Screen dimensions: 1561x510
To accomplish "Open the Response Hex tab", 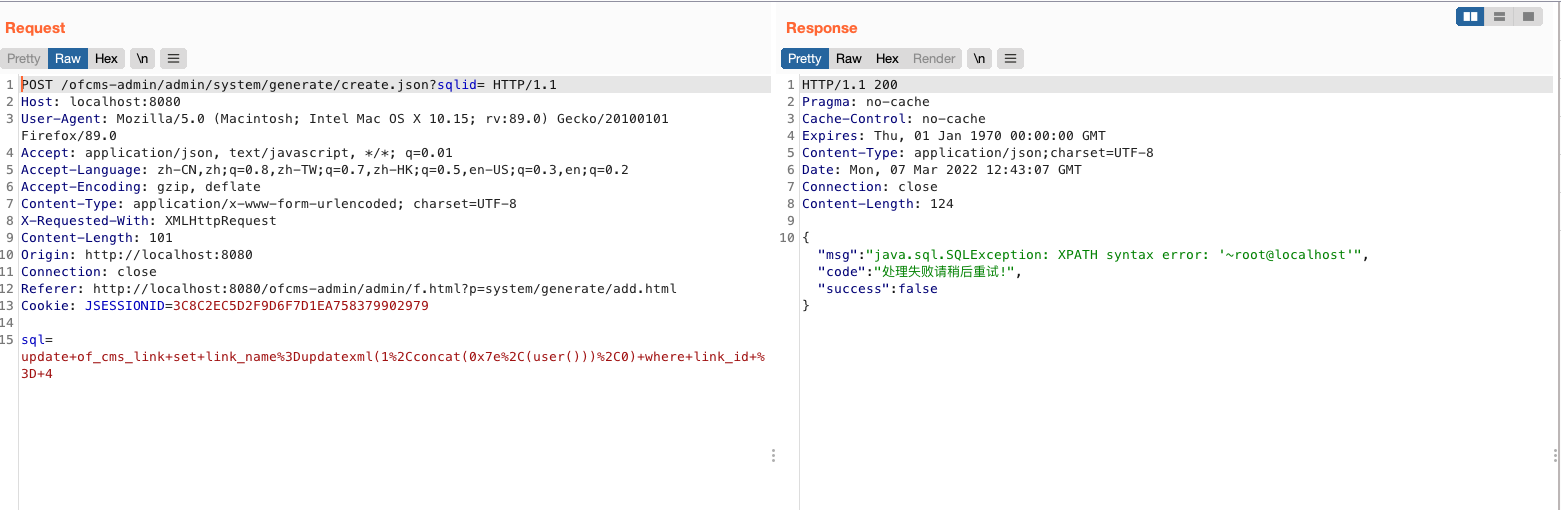I will (x=888, y=59).
